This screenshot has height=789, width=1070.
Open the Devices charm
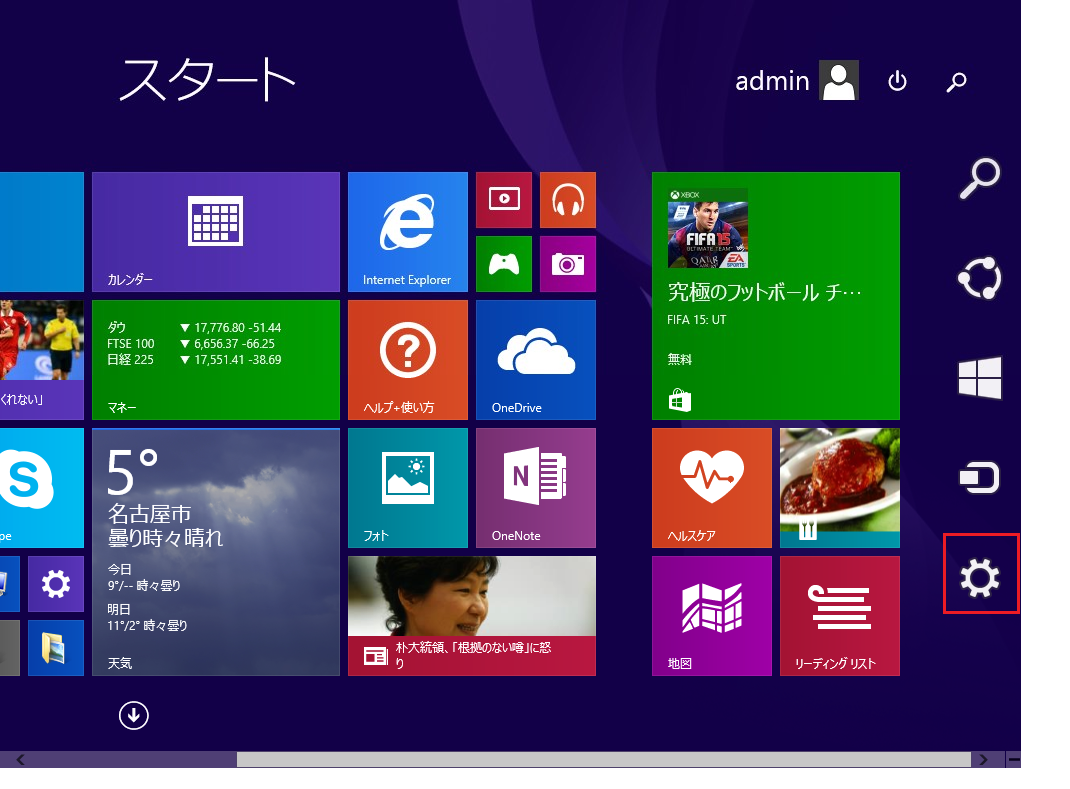979,478
